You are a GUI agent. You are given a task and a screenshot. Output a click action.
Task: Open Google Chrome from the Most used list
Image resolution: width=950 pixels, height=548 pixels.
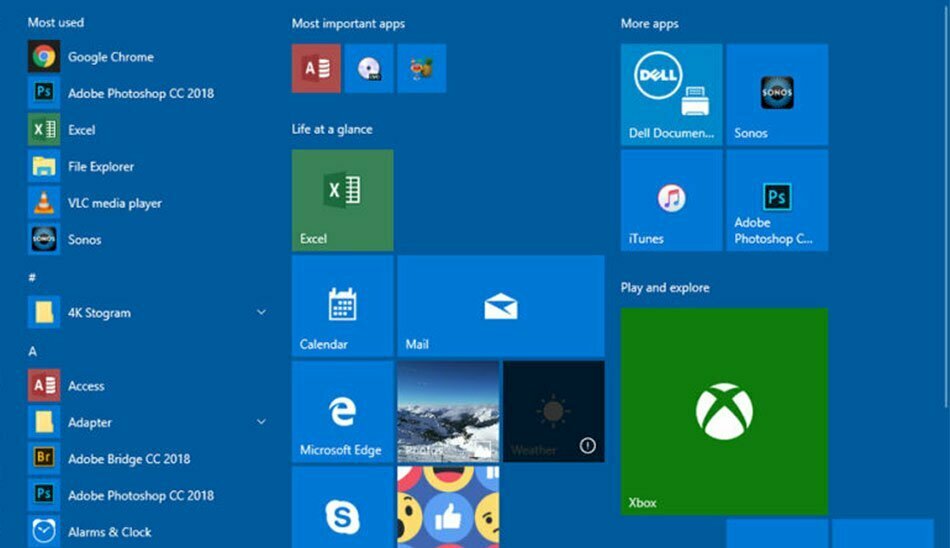pos(110,57)
